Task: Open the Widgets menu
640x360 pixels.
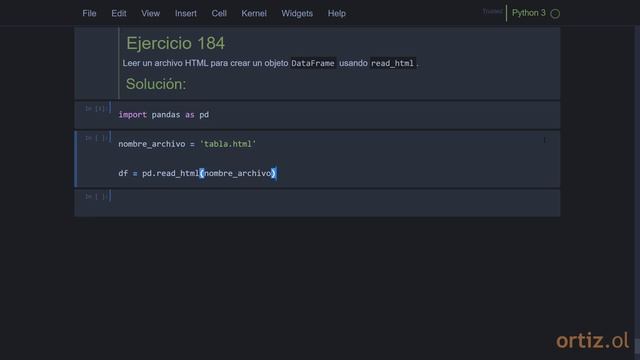Action: click(x=297, y=13)
